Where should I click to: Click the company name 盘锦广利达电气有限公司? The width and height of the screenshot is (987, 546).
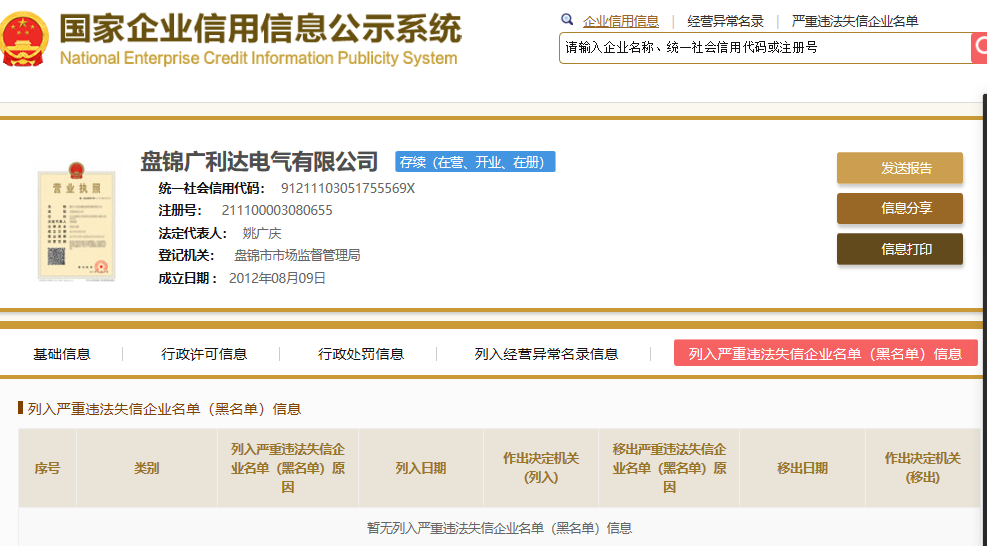click(259, 162)
